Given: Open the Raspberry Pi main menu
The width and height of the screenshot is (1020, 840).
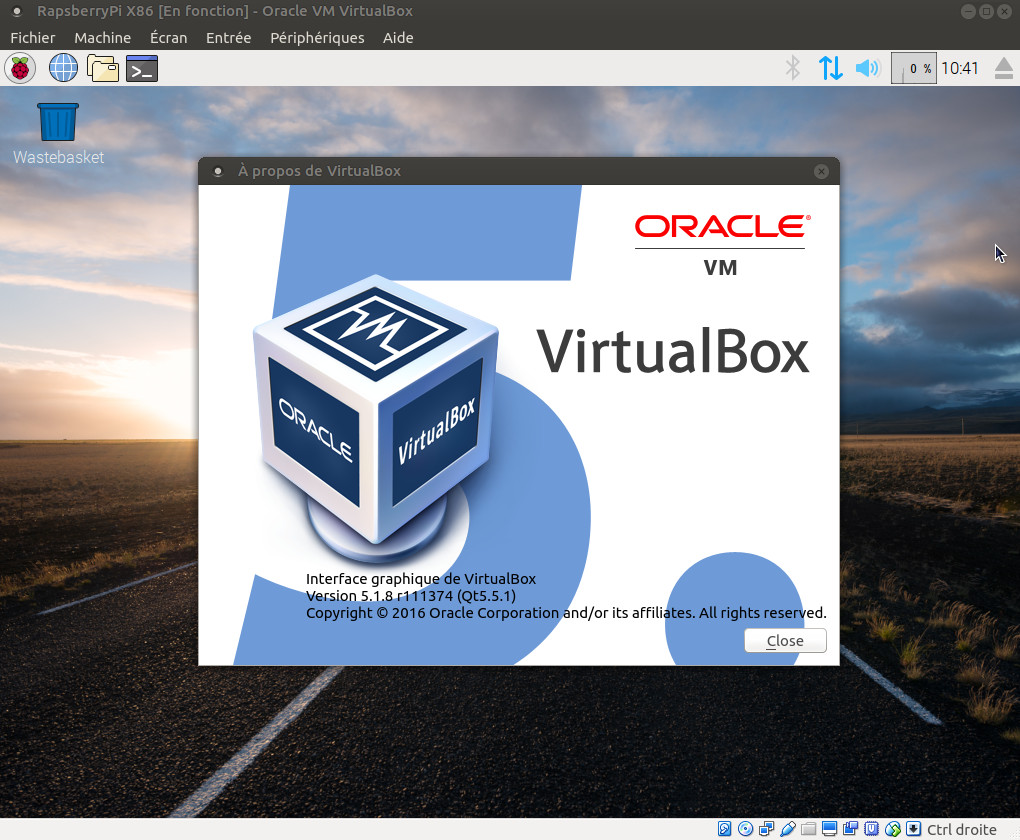Looking at the screenshot, I should [20, 68].
